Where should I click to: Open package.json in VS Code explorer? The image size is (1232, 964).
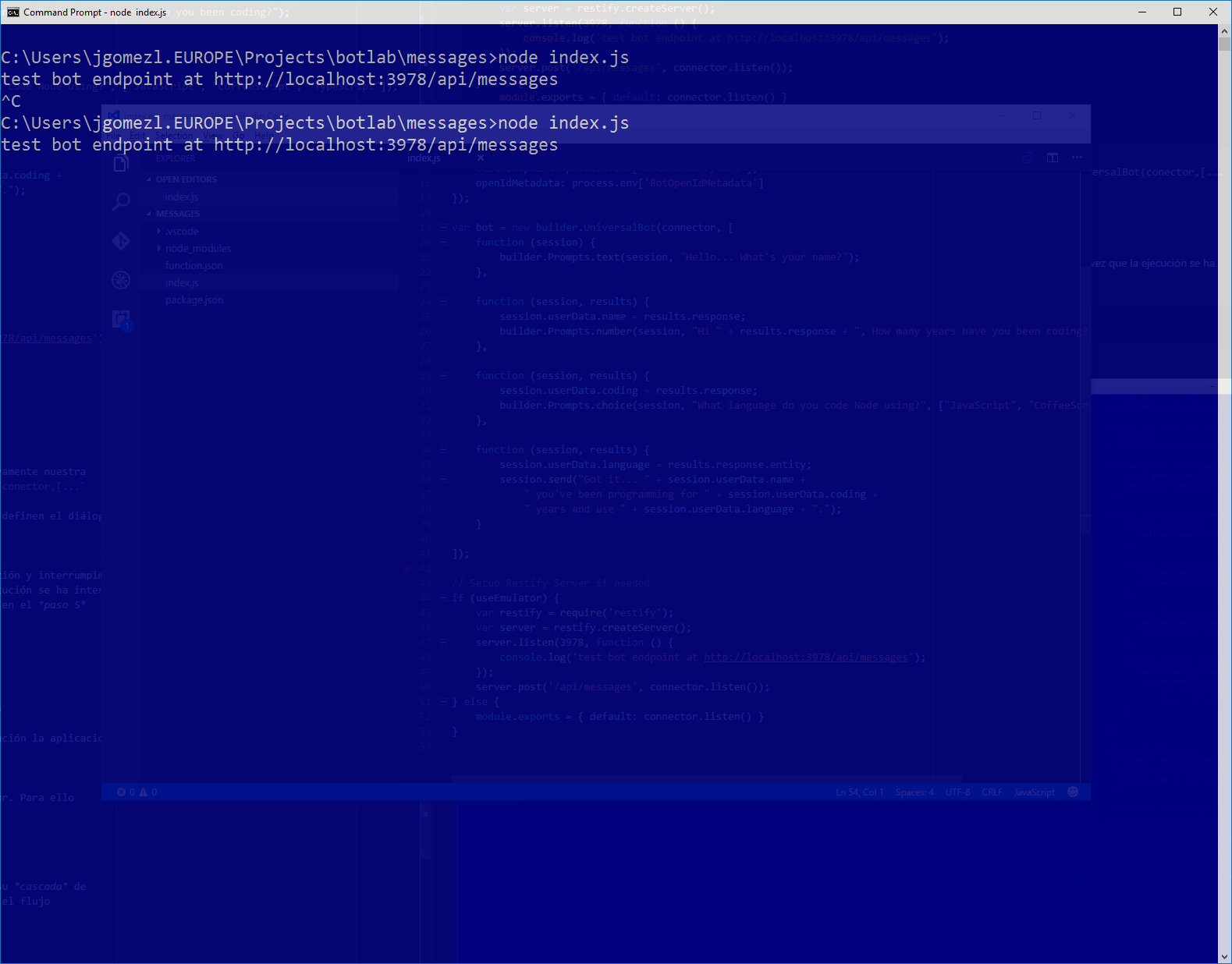[194, 300]
